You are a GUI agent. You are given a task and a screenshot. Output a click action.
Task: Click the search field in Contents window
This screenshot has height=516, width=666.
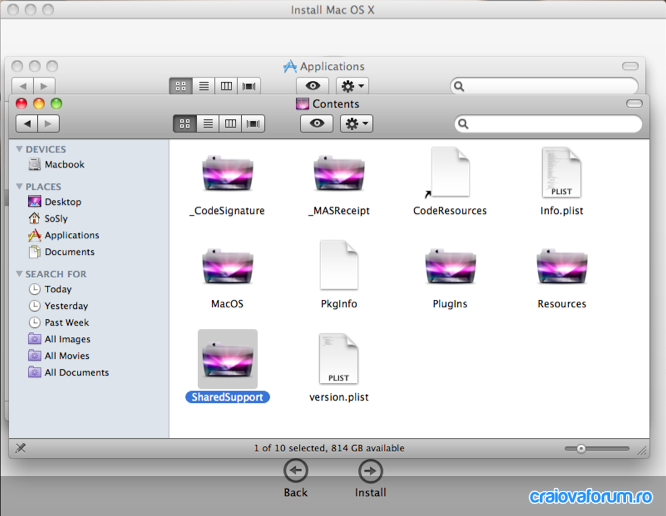click(x=548, y=124)
